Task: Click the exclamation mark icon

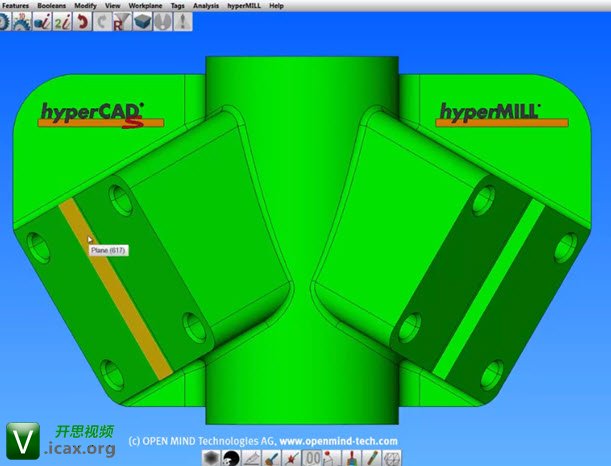Action: click(x=182, y=21)
